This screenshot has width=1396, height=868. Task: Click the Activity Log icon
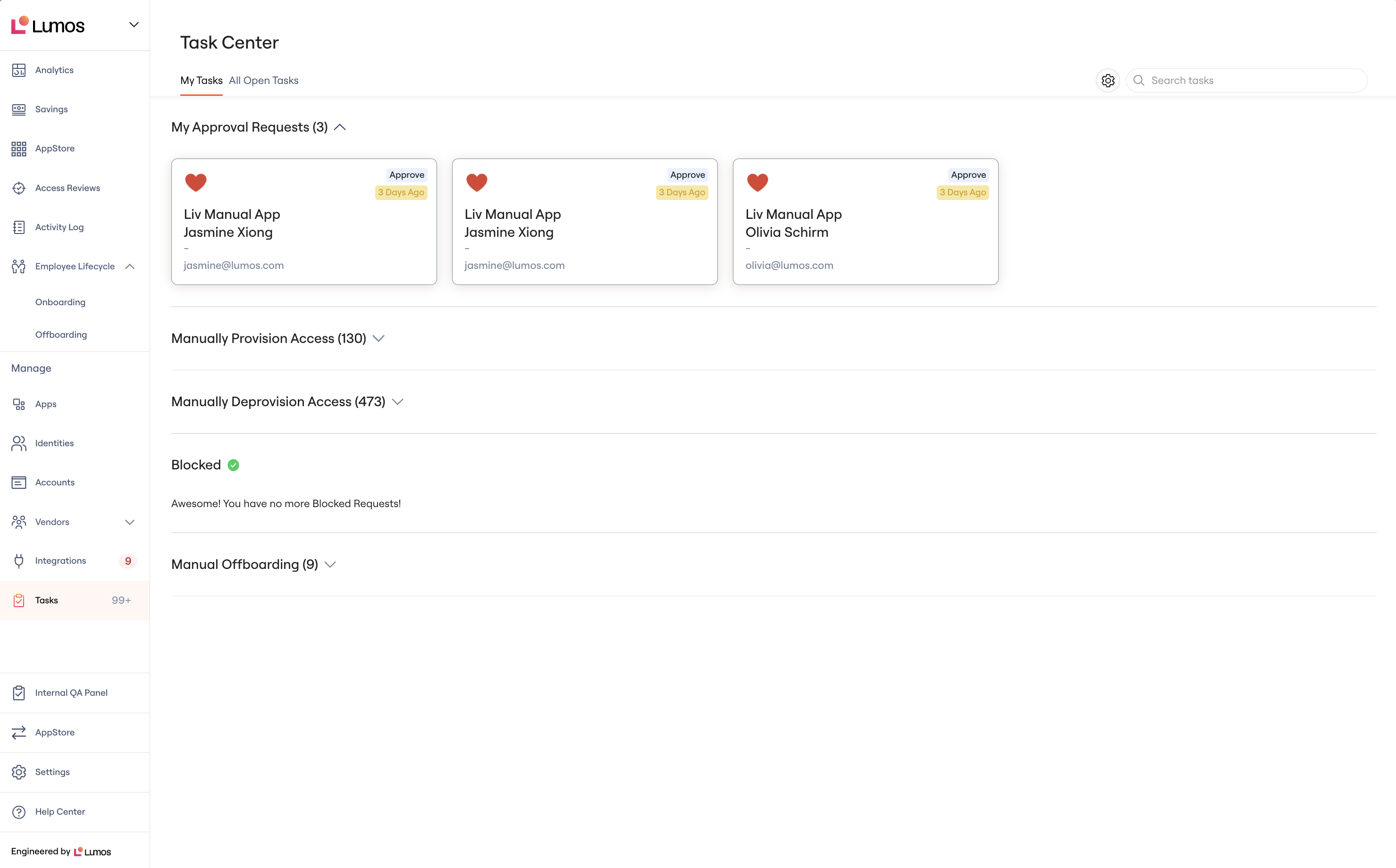19,227
